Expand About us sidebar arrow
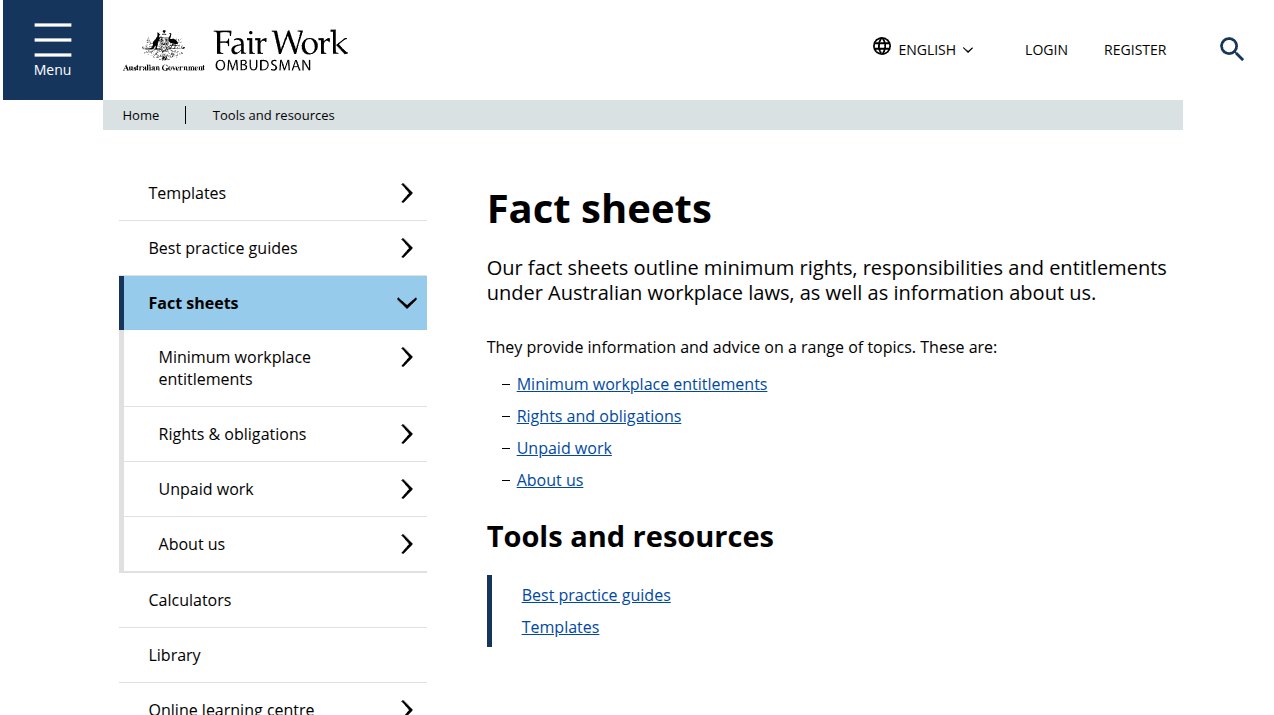Viewport: 1274px width, 715px height. click(406, 544)
